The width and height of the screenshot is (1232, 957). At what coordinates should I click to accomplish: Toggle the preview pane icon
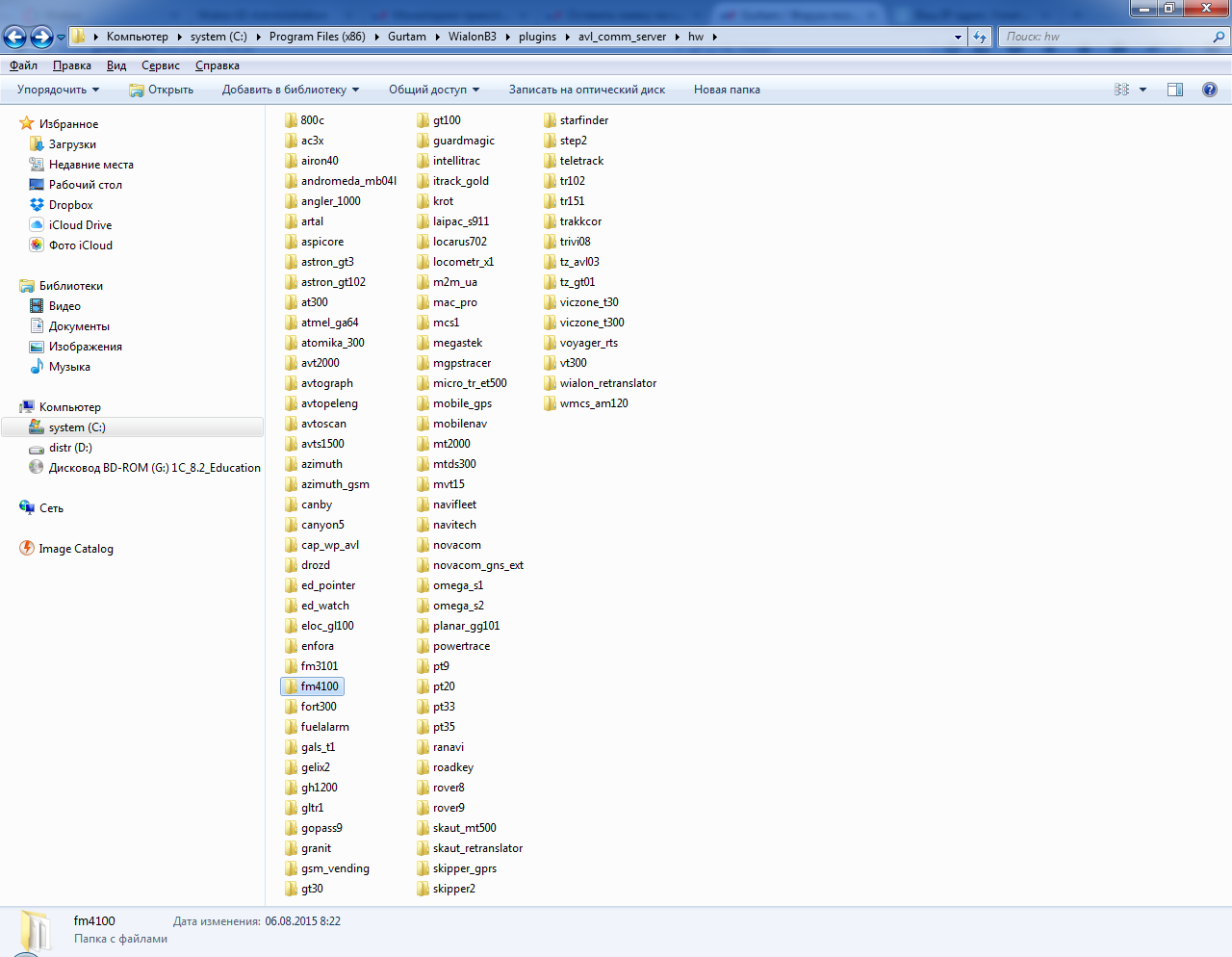(1175, 90)
